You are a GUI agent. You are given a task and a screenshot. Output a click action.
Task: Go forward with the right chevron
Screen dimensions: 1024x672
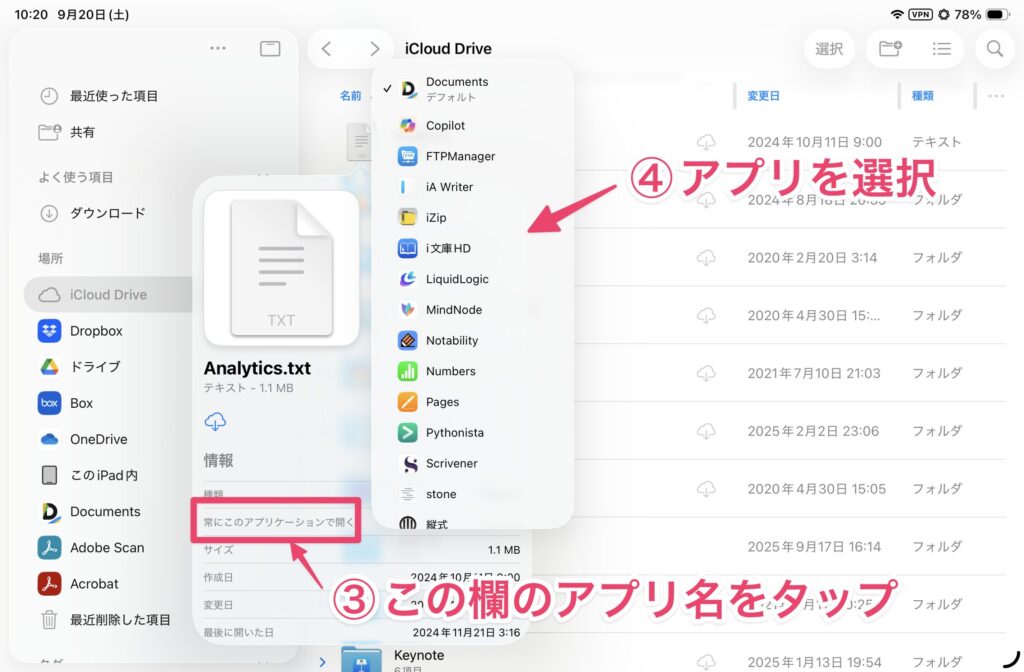pos(374,48)
